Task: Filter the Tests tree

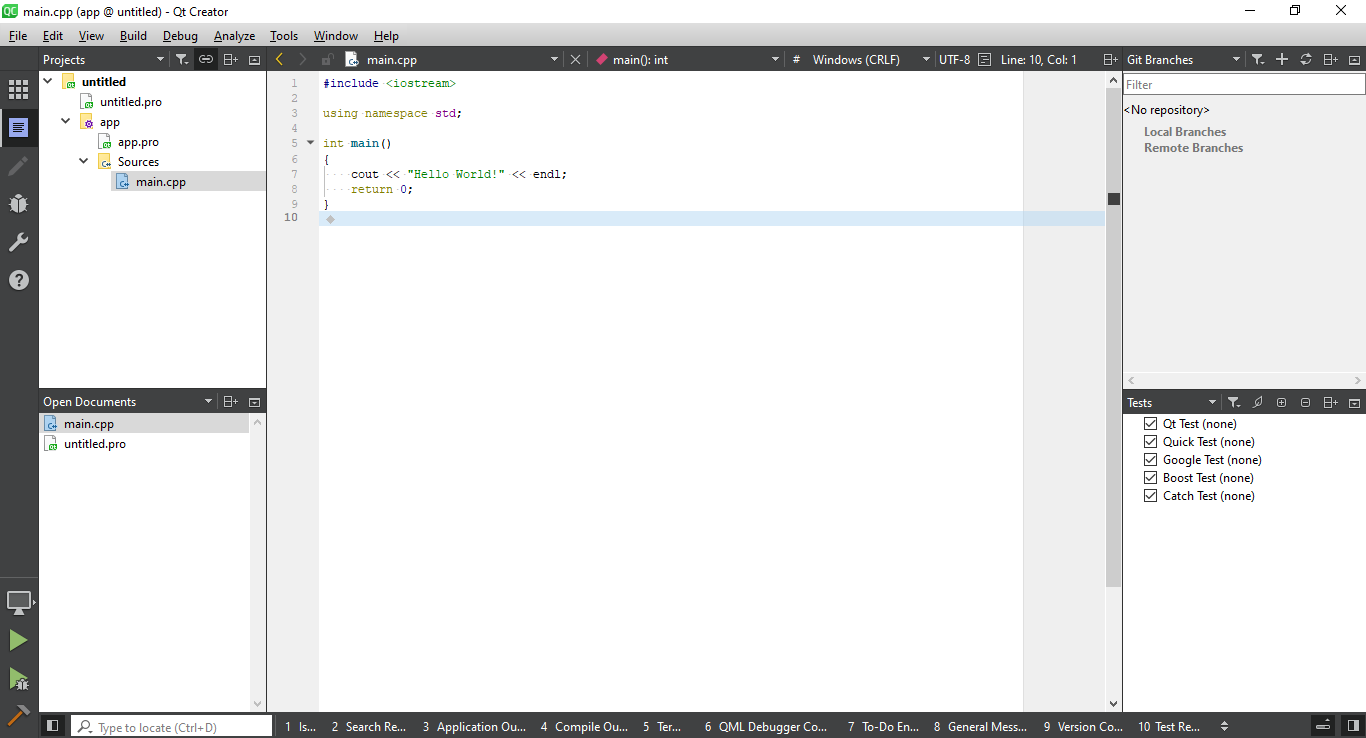Action: tap(1234, 403)
